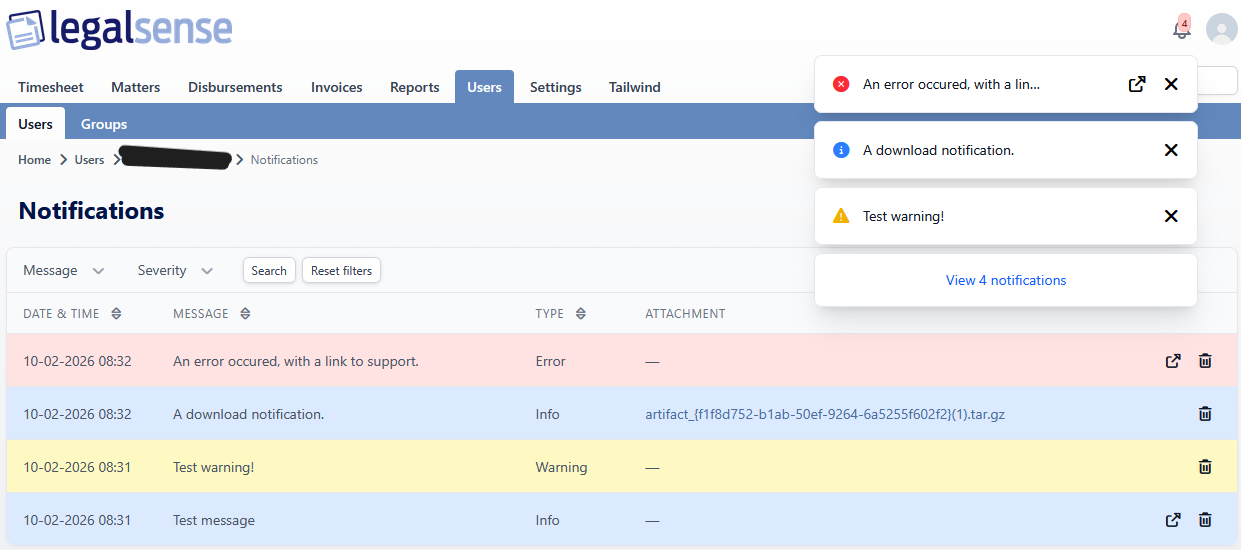Sort by Date & Time column arrows
This screenshot has width=1241, height=550.
(x=116, y=314)
